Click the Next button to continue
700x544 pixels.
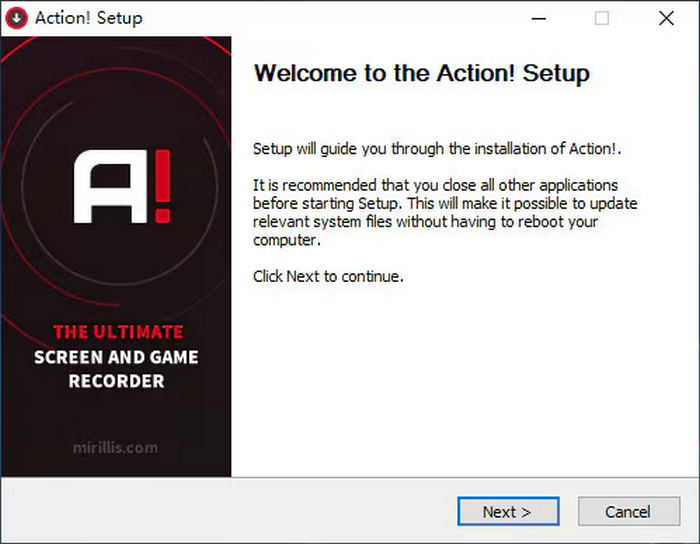click(507, 511)
